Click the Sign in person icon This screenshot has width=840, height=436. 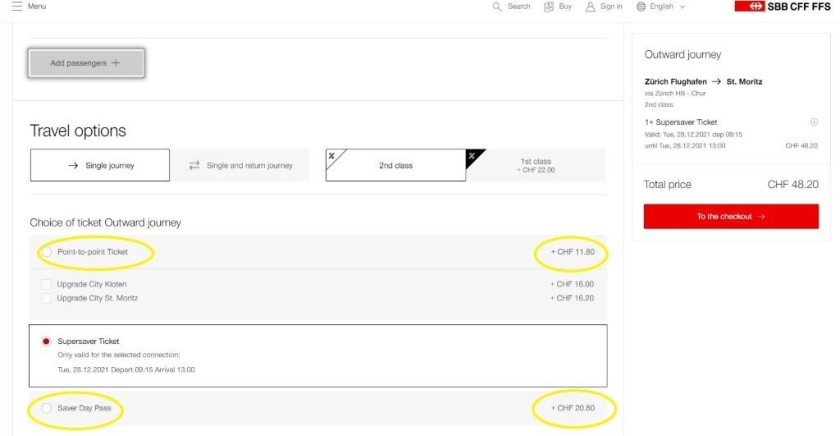pyautogui.click(x=591, y=7)
